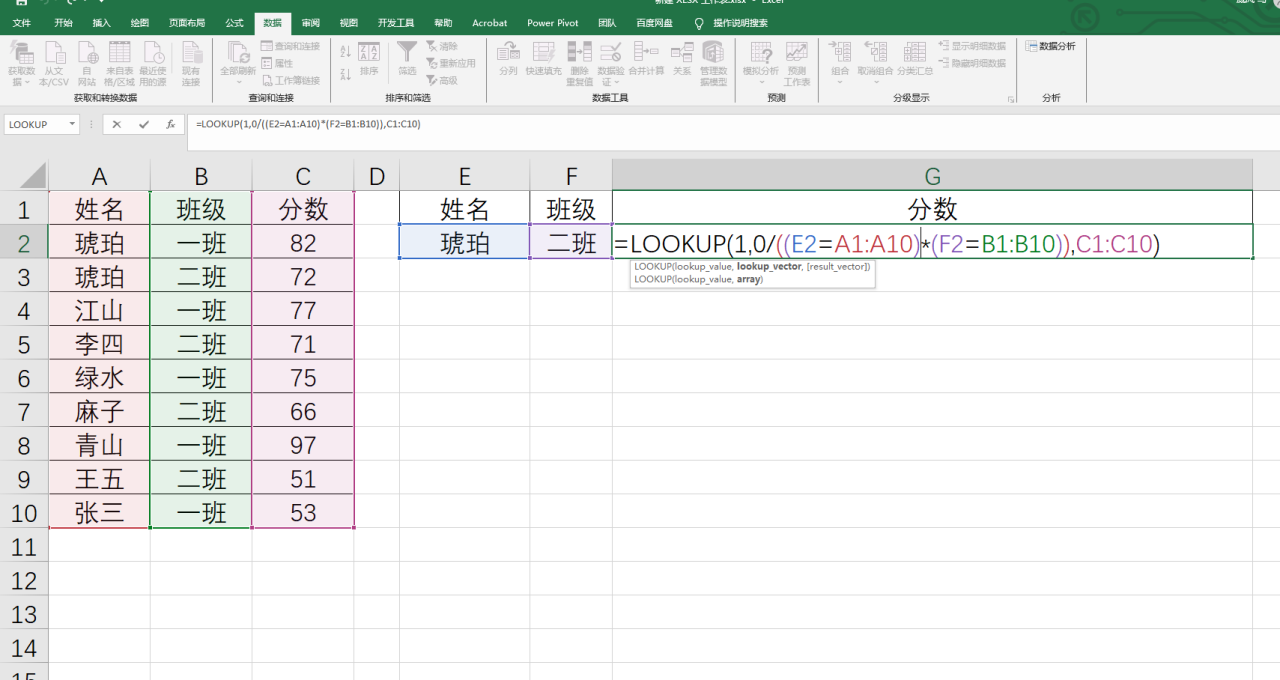Click the fx Insert Function button
The image size is (1280, 680).
(171, 124)
